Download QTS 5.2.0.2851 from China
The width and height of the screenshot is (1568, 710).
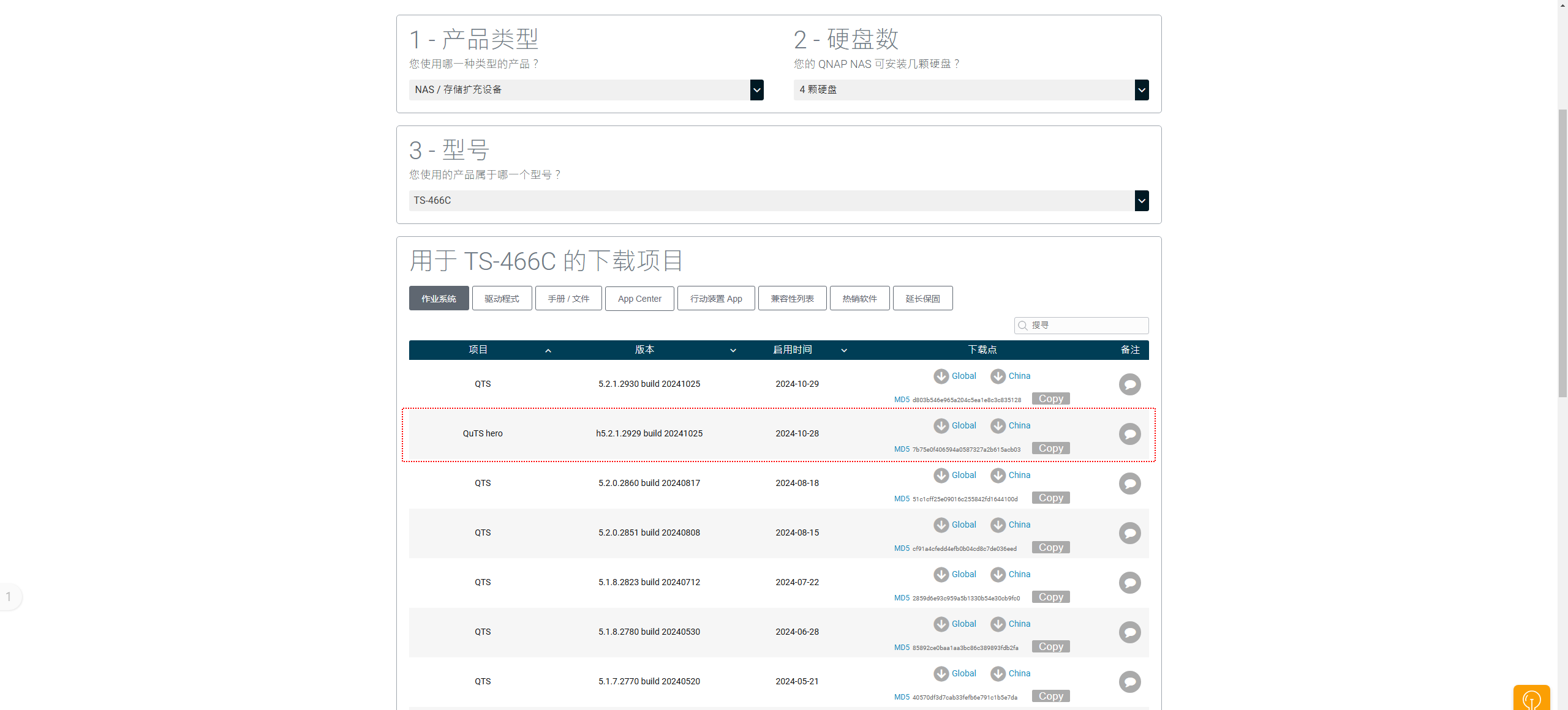1011,525
